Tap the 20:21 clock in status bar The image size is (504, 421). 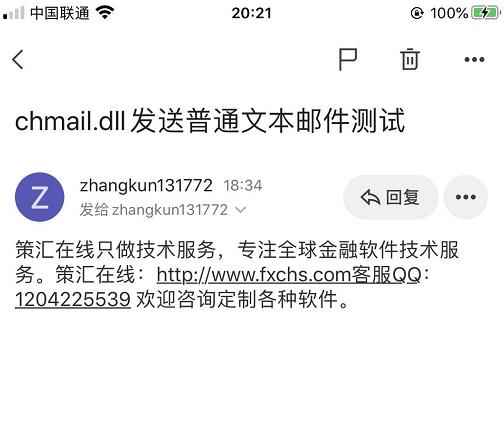click(252, 13)
